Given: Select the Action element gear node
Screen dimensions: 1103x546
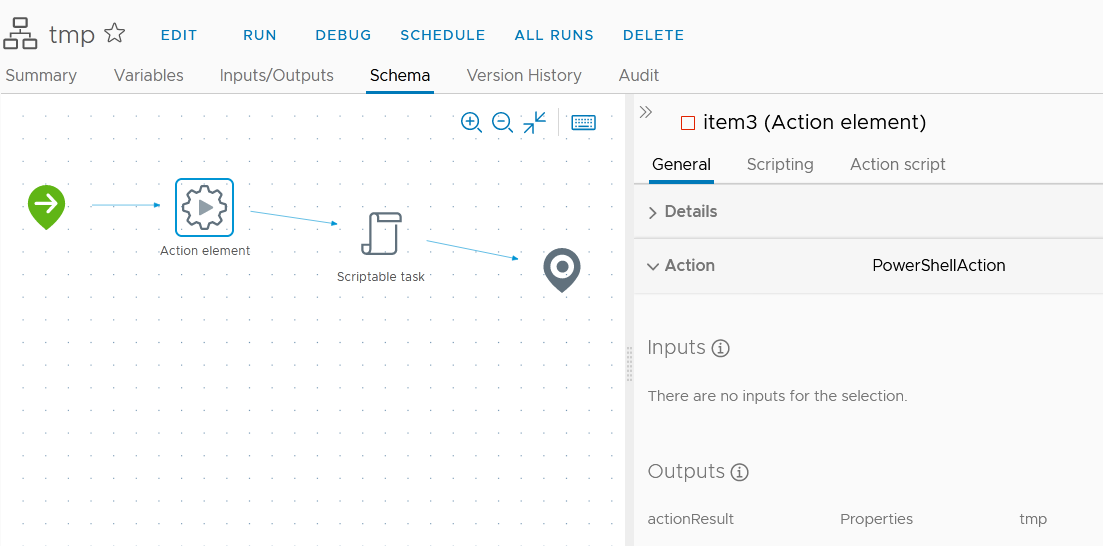Looking at the screenshot, I should pyautogui.click(x=204, y=207).
